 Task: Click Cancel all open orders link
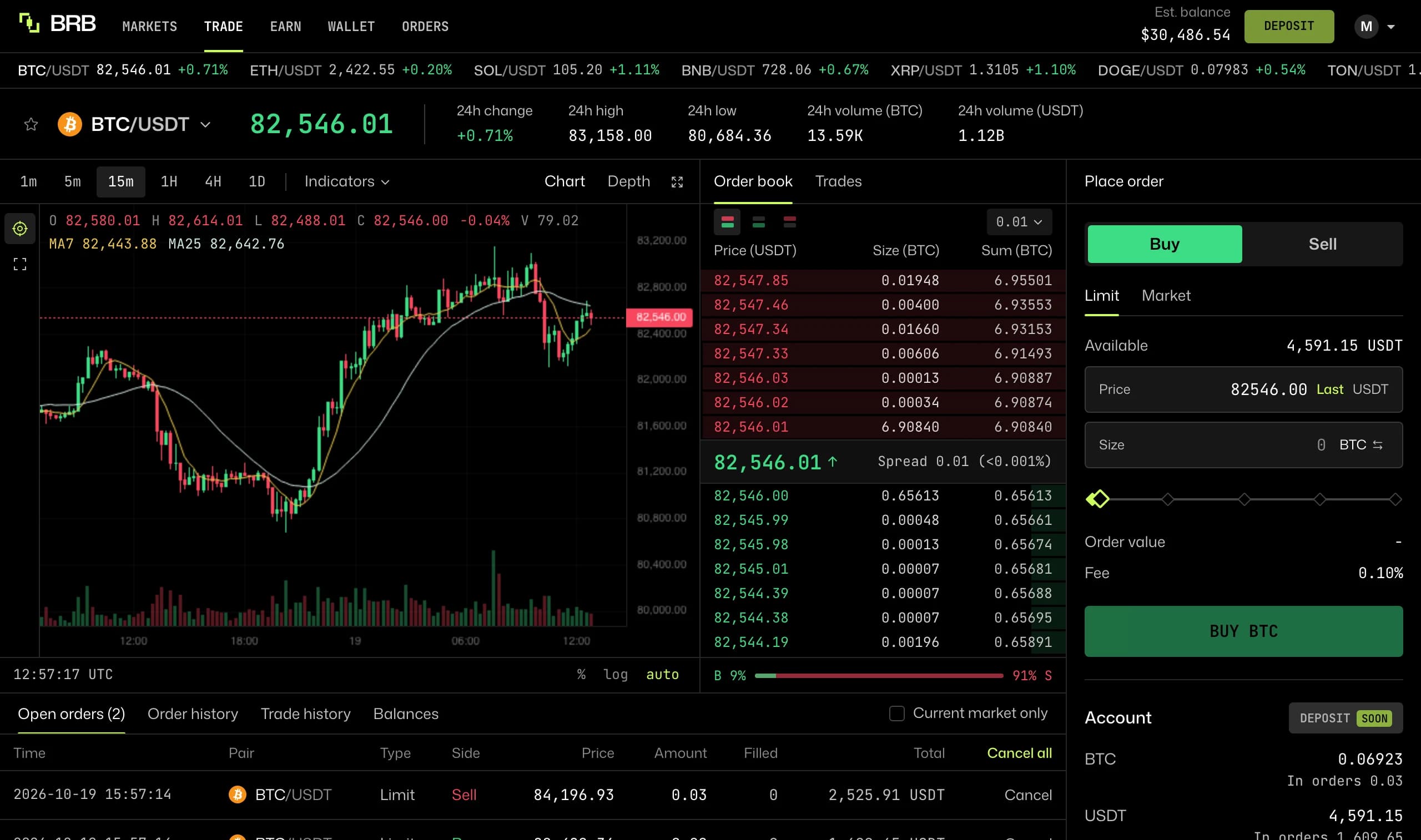pos(1019,753)
